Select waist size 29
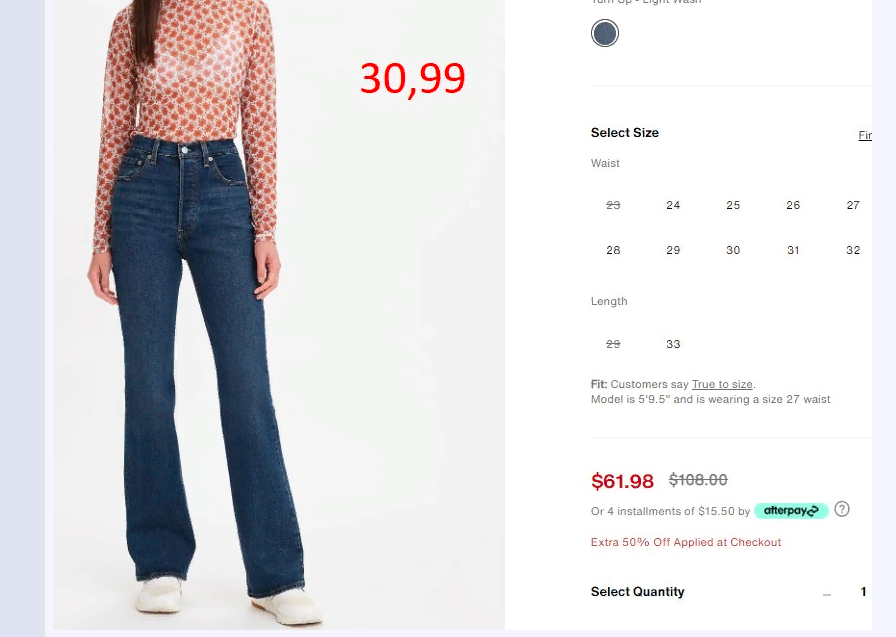Screen dimensions: 896x637 coord(673,250)
